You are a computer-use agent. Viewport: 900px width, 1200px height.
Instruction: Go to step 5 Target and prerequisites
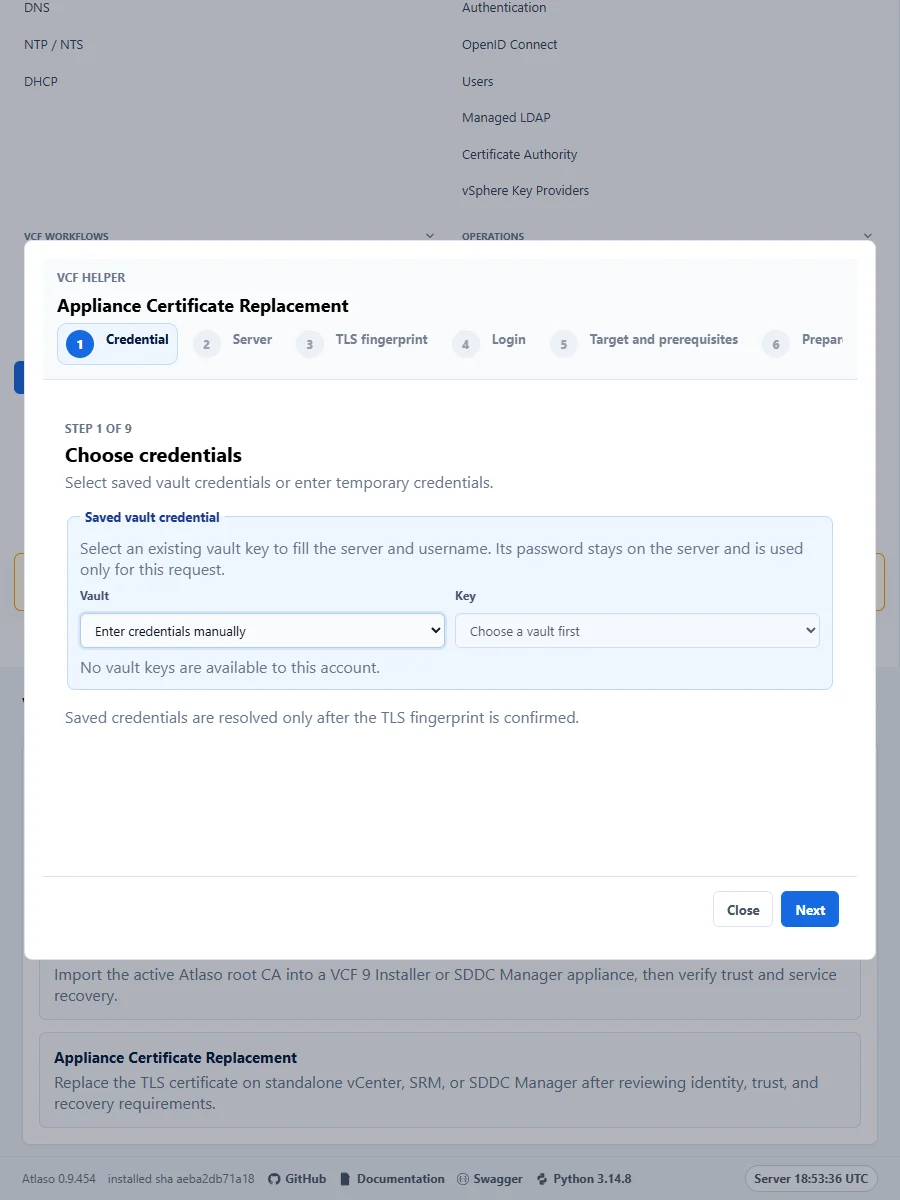tap(645, 343)
